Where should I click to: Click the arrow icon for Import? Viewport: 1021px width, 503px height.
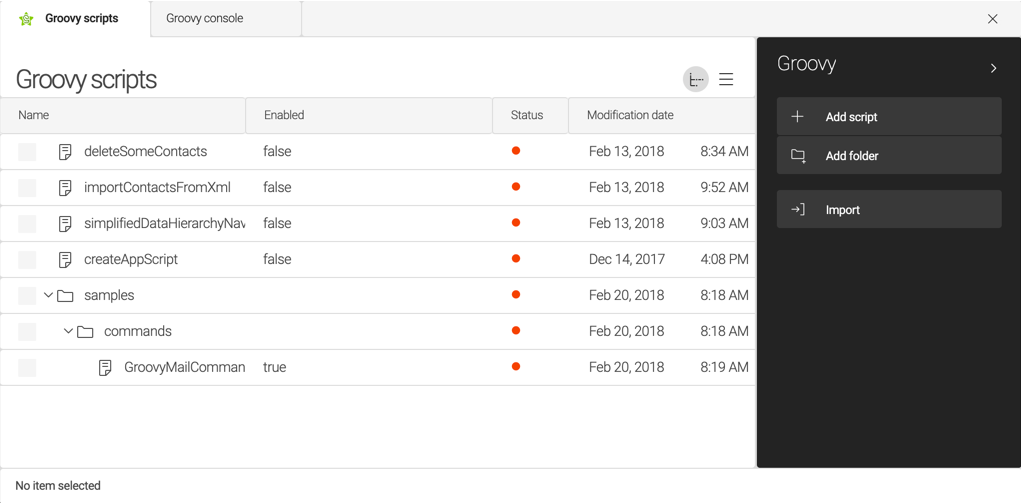(797, 210)
